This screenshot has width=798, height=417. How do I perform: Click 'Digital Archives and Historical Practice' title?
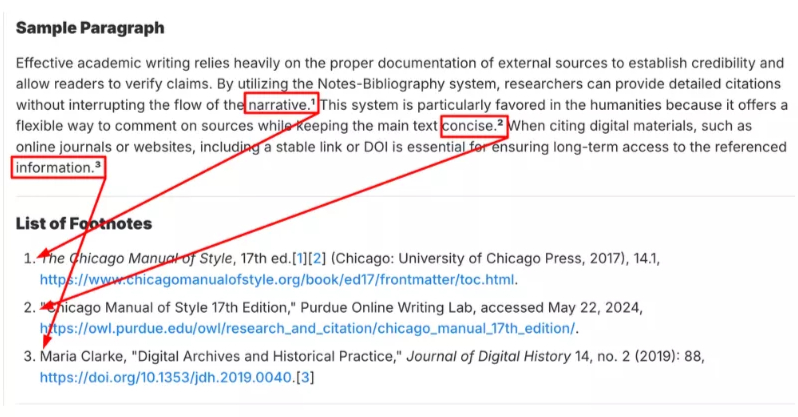click(267, 356)
